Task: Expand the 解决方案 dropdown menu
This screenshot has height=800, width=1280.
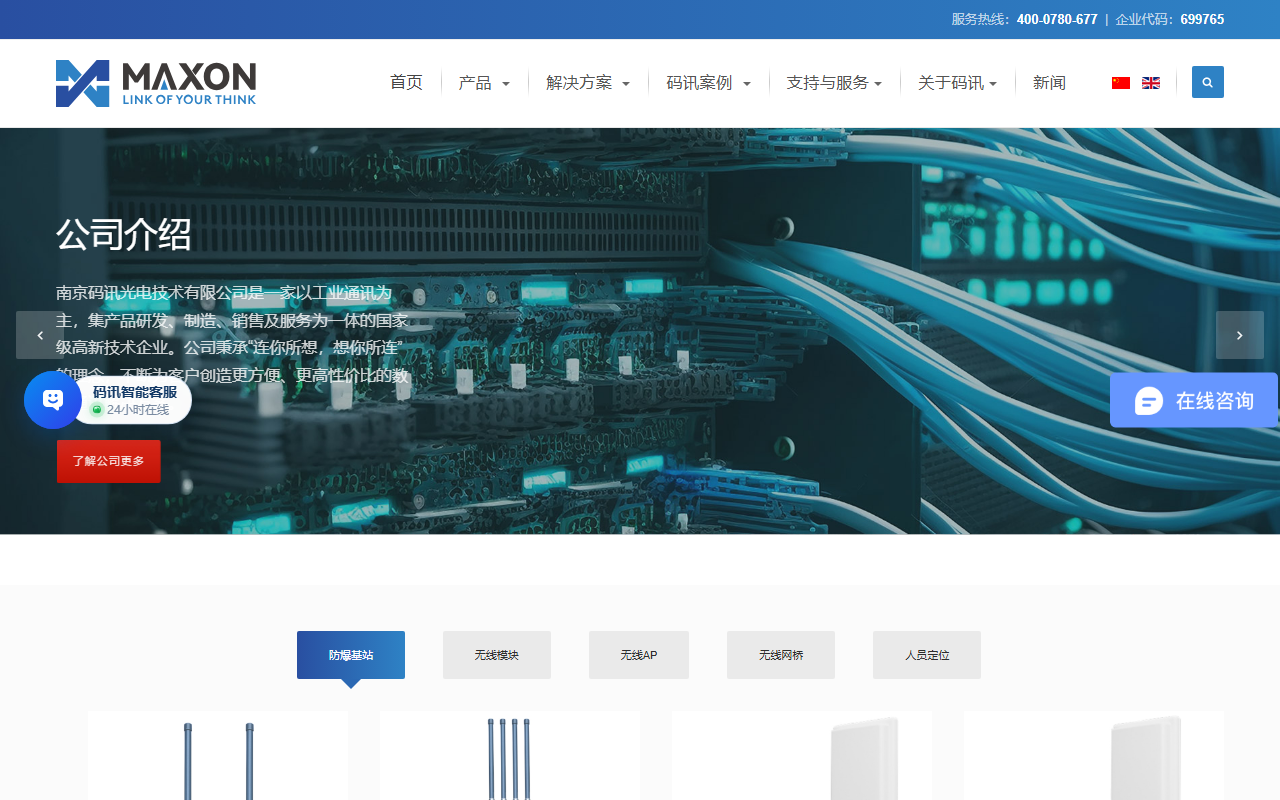Action: click(588, 83)
